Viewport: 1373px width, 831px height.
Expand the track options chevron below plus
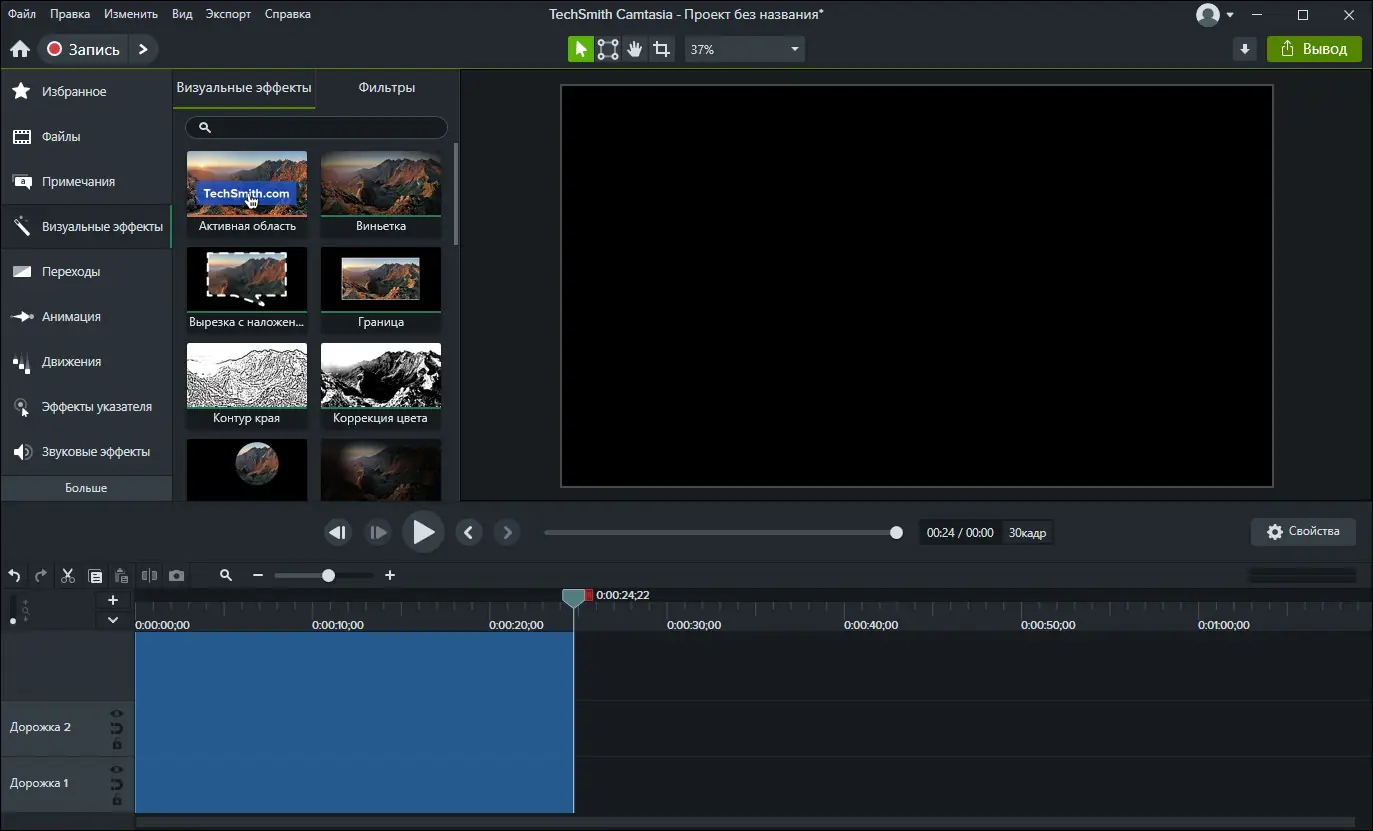[113, 620]
